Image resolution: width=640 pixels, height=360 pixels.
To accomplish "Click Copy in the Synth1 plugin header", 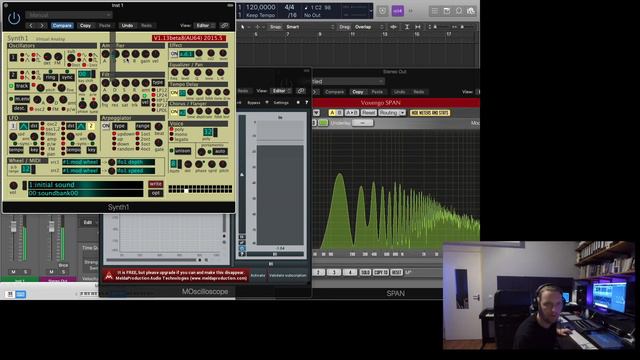I will [85, 25].
